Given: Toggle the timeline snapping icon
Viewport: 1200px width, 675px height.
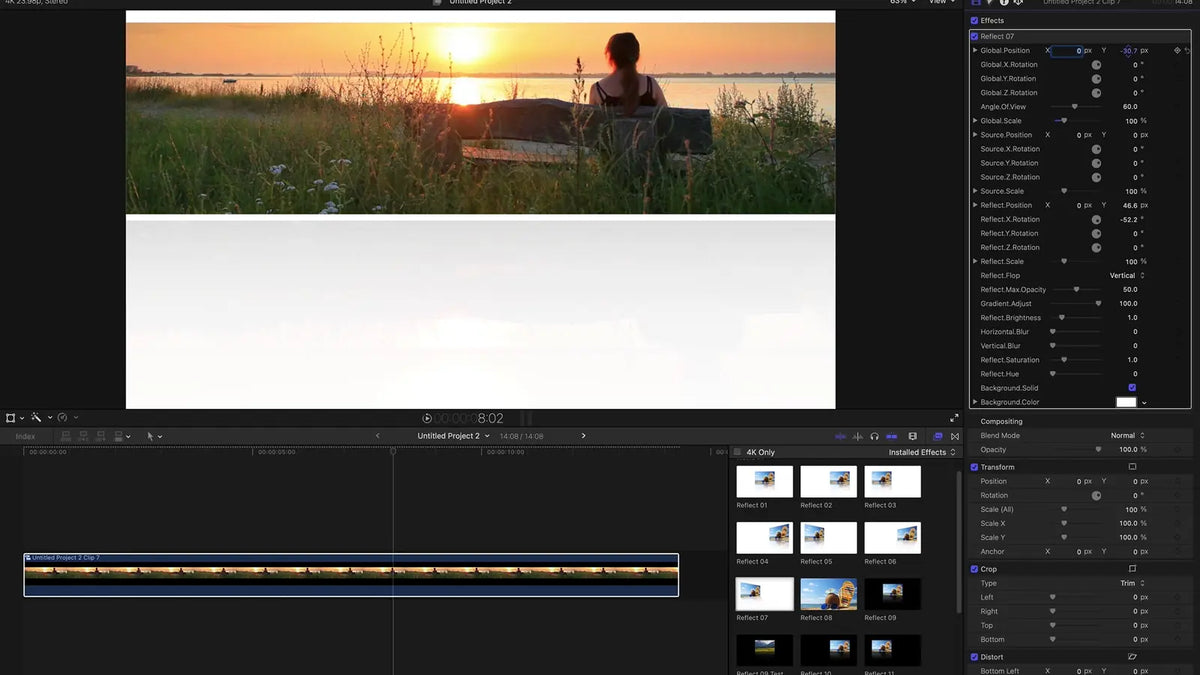Looking at the screenshot, I should [891, 436].
